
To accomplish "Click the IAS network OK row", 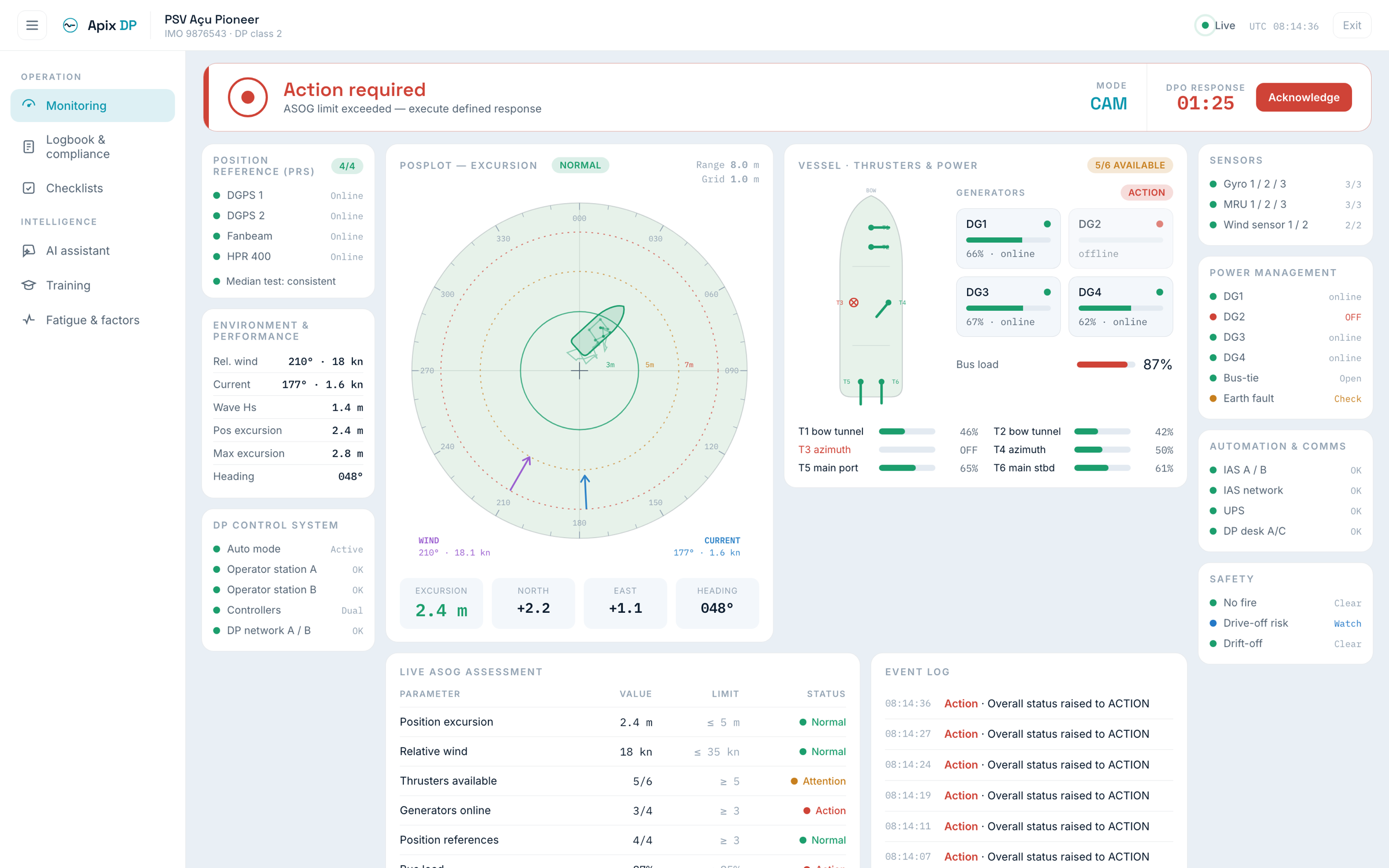I will 1285,491.
